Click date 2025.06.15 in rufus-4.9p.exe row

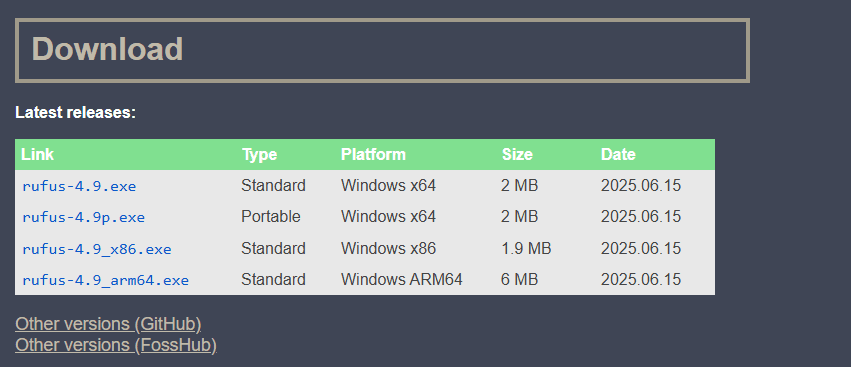[640, 217]
